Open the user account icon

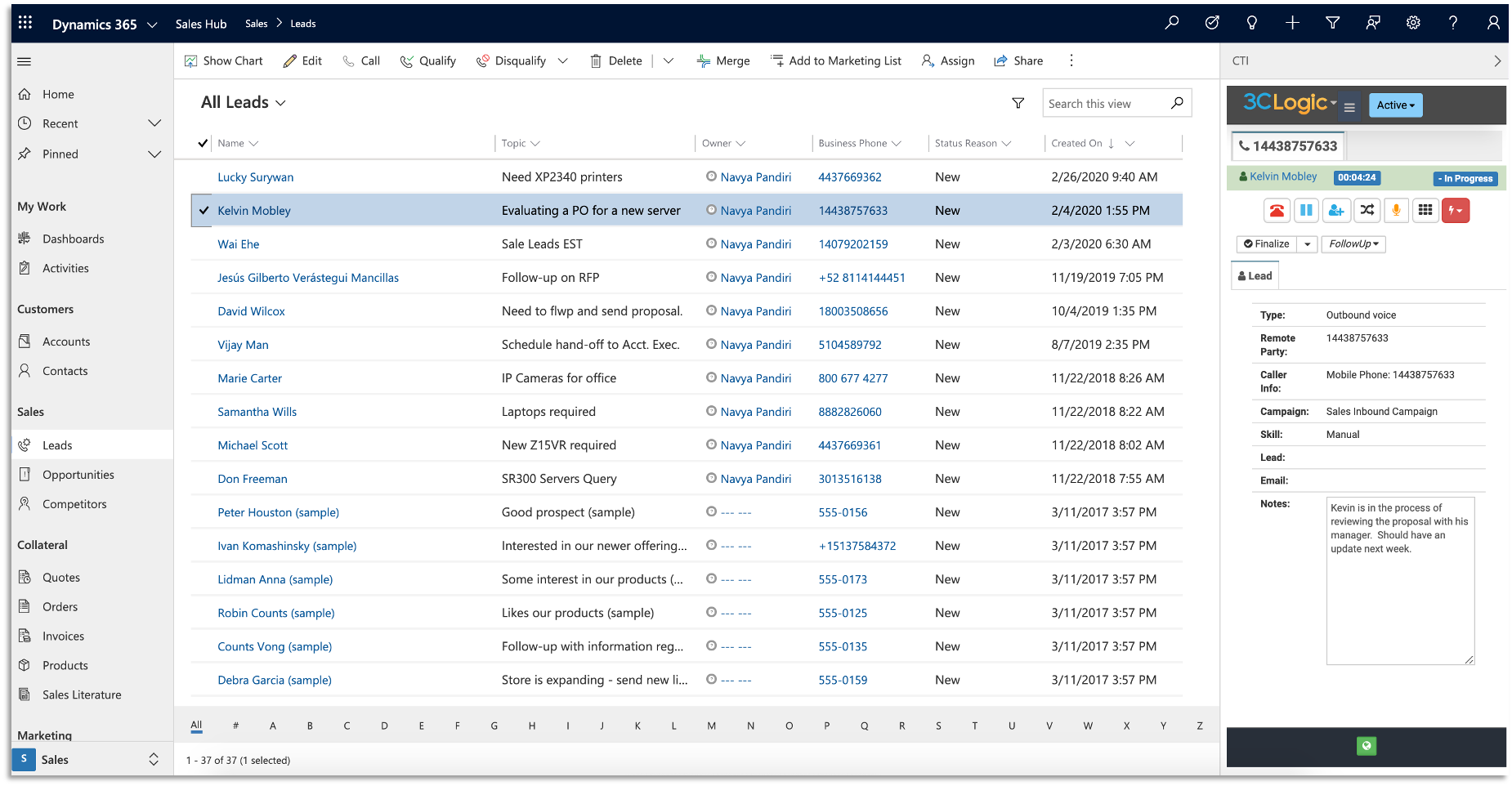coord(1493,23)
